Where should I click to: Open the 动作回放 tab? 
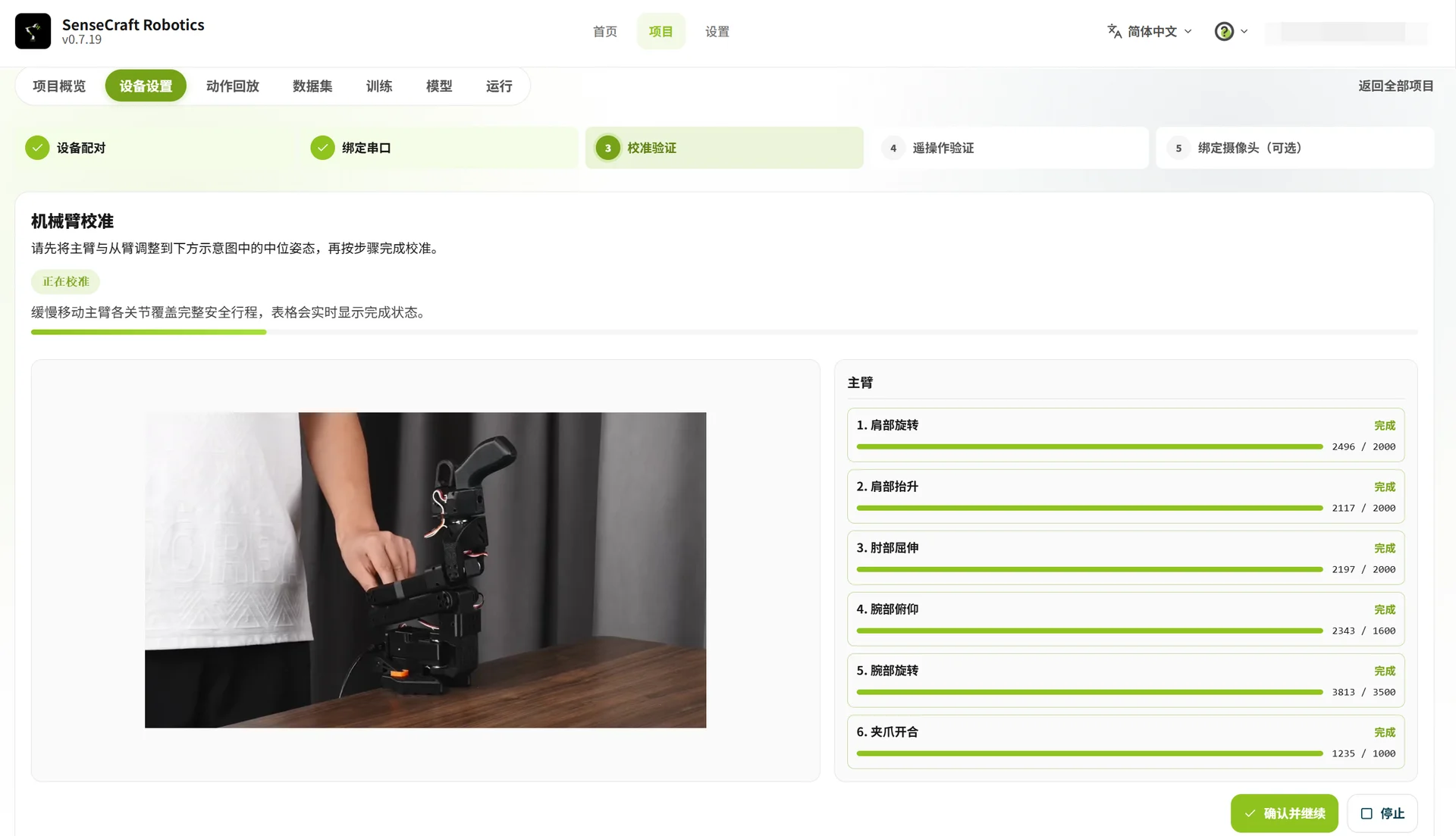(x=232, y=86)
